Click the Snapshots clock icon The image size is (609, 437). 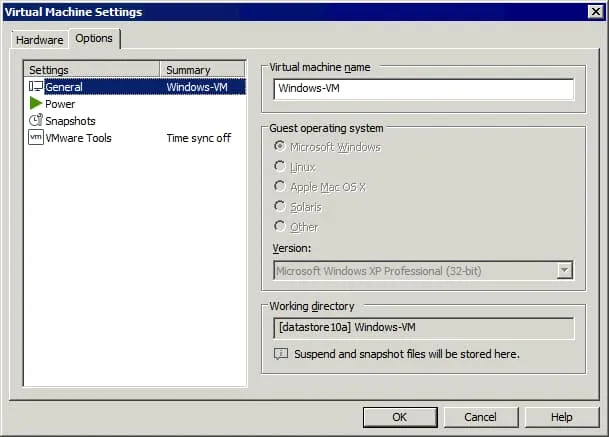tap(35, 121)
